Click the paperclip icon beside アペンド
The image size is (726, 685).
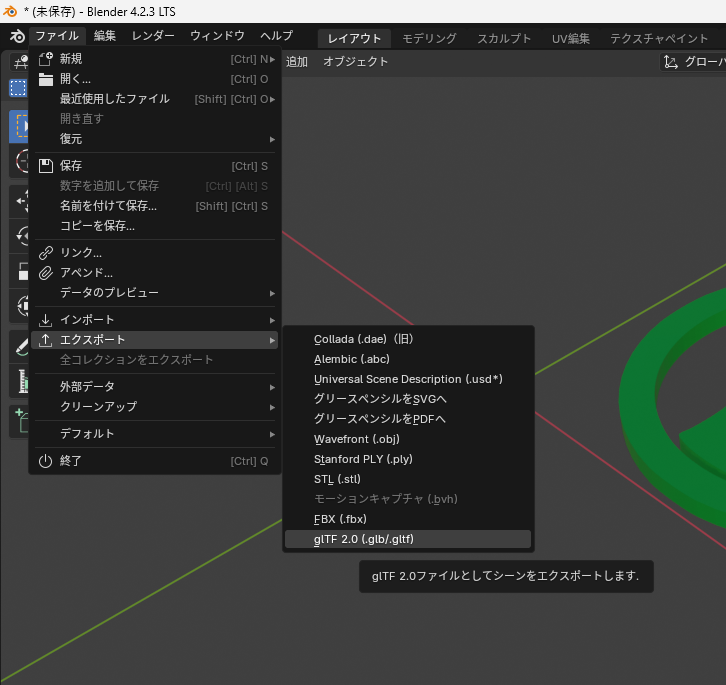(45, 273)
